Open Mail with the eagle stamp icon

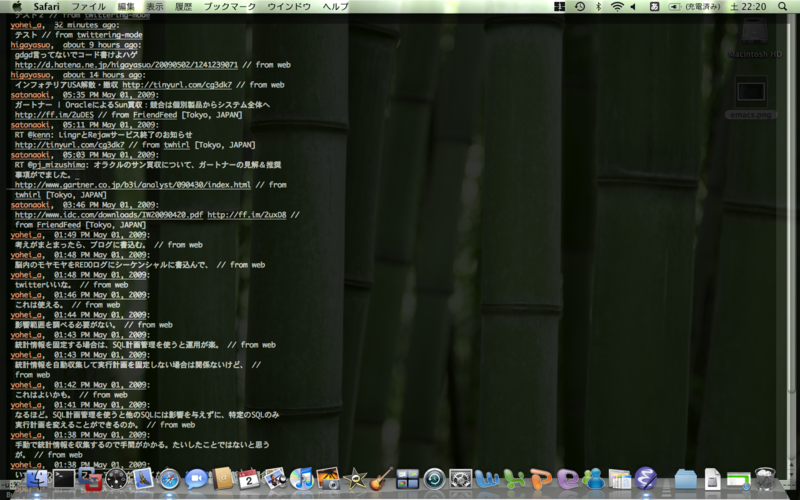coord(143,480)
